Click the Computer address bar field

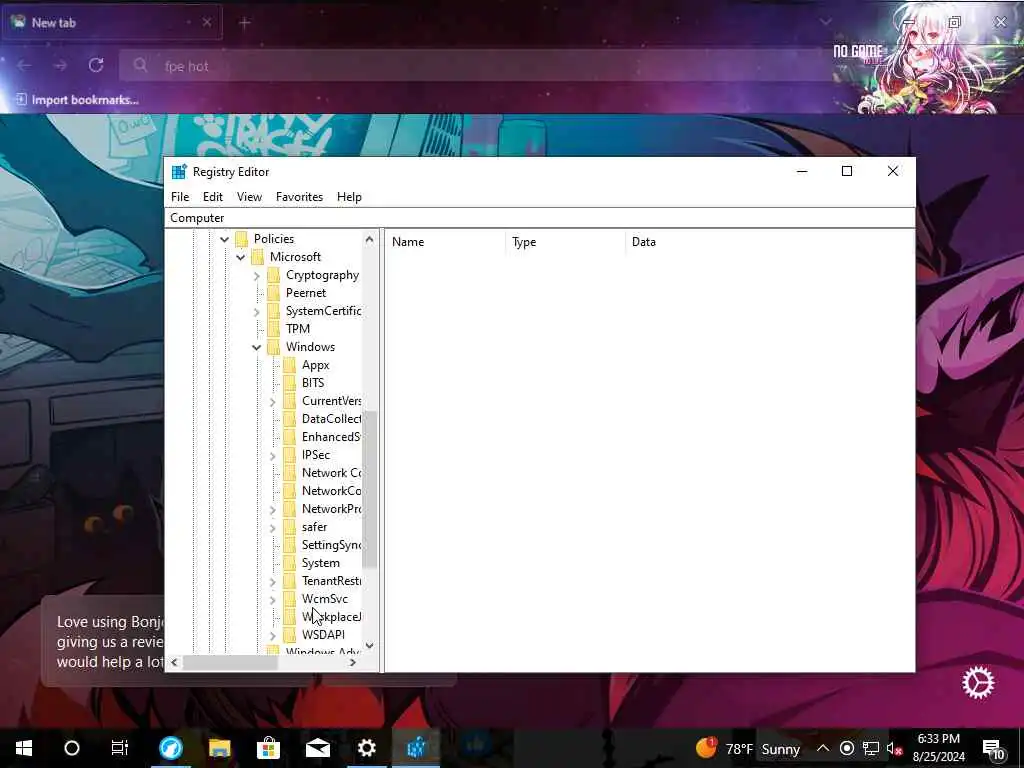(539, 217)
